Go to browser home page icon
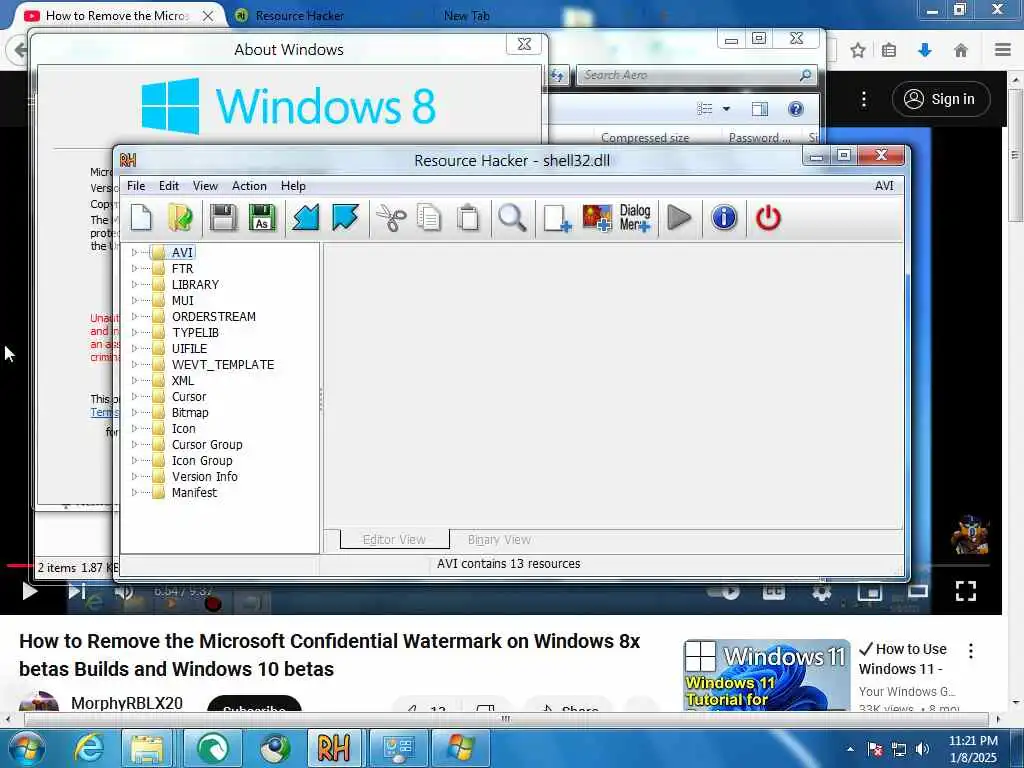 (x=961, y=50)
